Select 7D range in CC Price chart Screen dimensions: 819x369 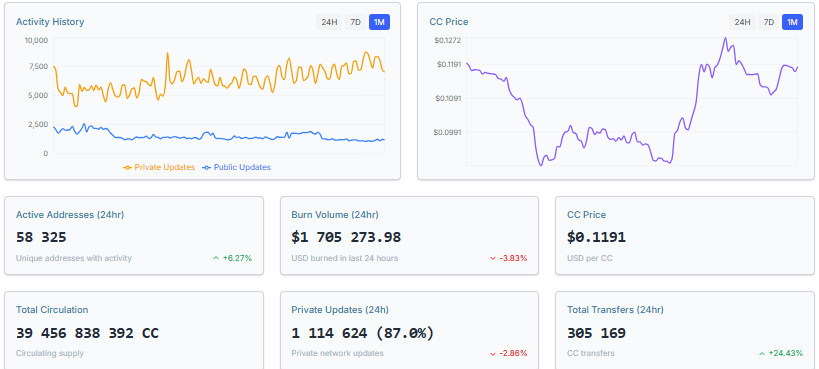[x=769, y=22]
